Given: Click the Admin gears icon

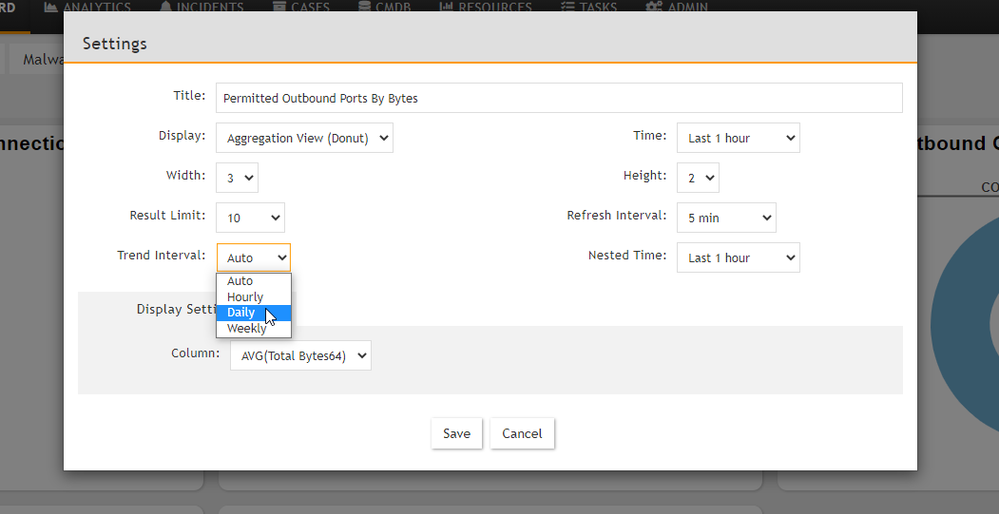Looking at the screenshot, I should coord(654,6).
